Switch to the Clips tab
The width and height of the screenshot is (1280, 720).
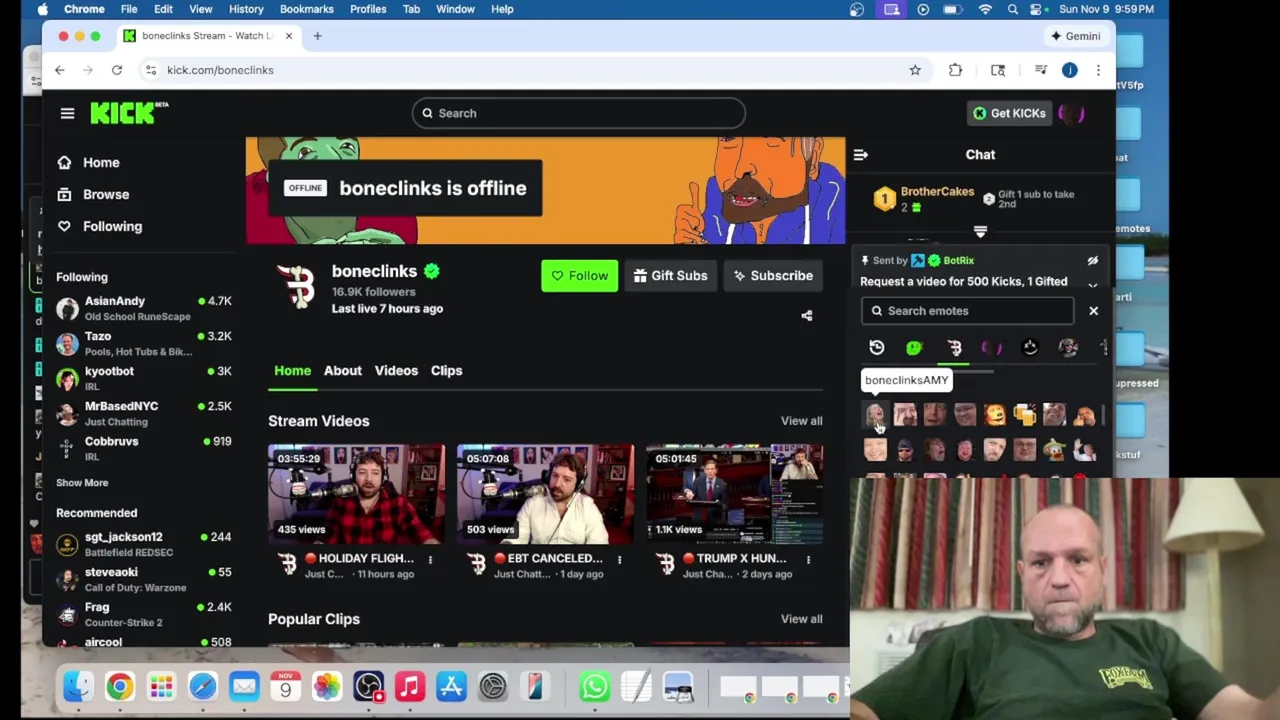446,371
